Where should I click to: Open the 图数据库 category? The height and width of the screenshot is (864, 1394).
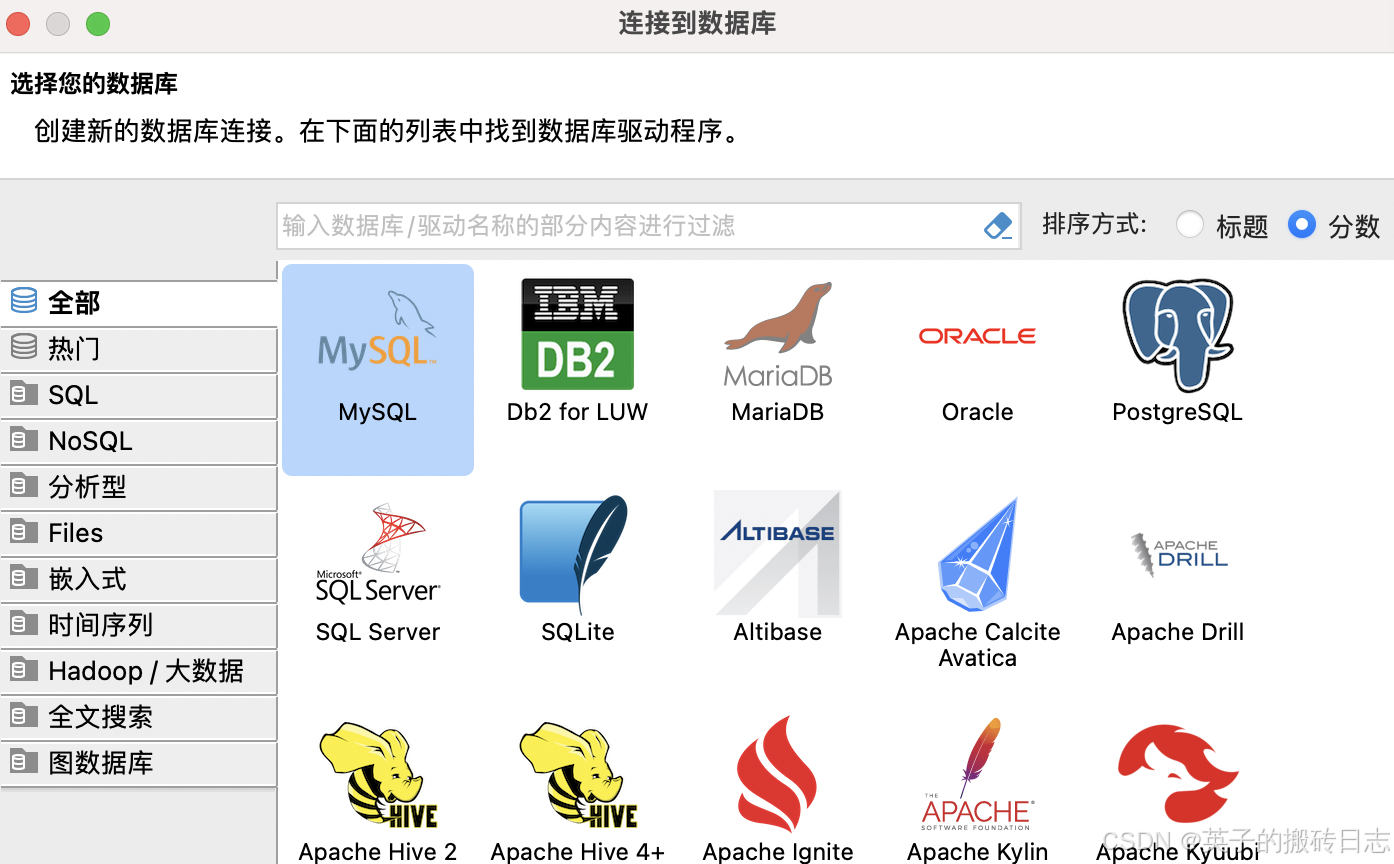pos(139,763)
